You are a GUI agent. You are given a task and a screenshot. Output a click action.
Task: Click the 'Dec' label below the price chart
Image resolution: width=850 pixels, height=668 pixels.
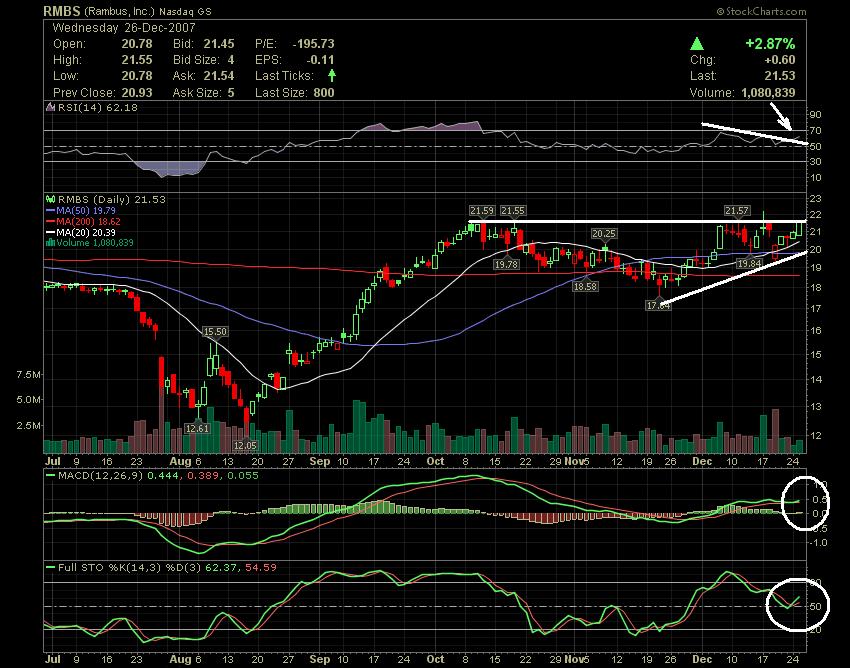[702, 461]
